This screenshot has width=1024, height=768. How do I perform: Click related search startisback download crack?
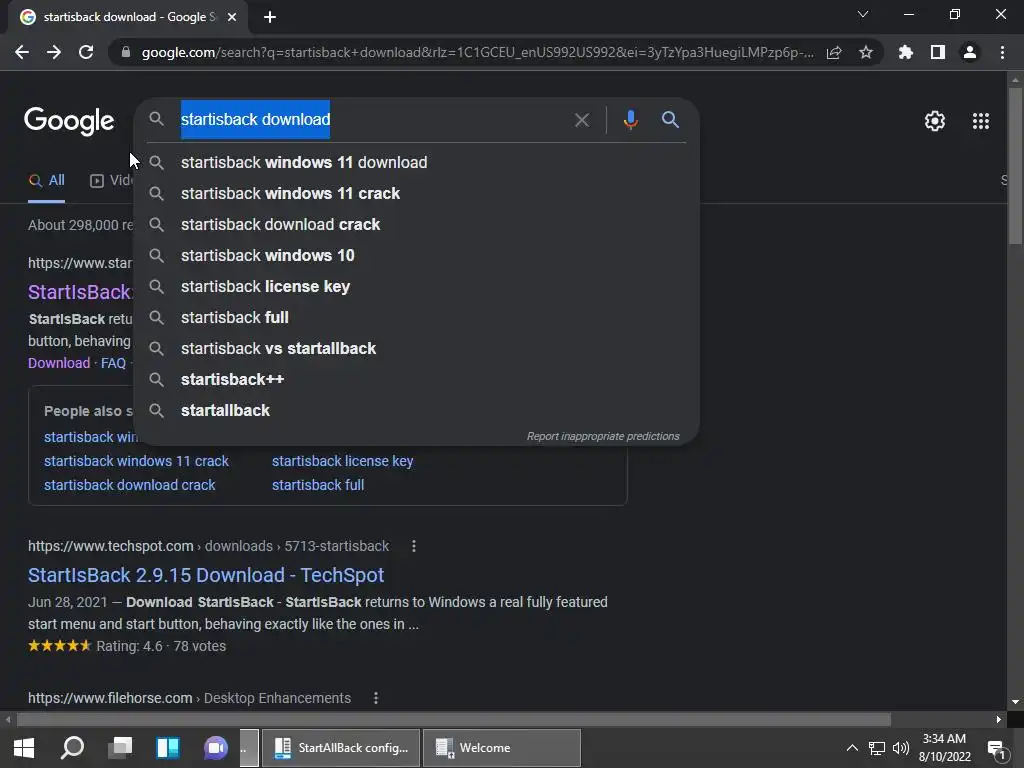pyautogui.click(x=129, y=485)
